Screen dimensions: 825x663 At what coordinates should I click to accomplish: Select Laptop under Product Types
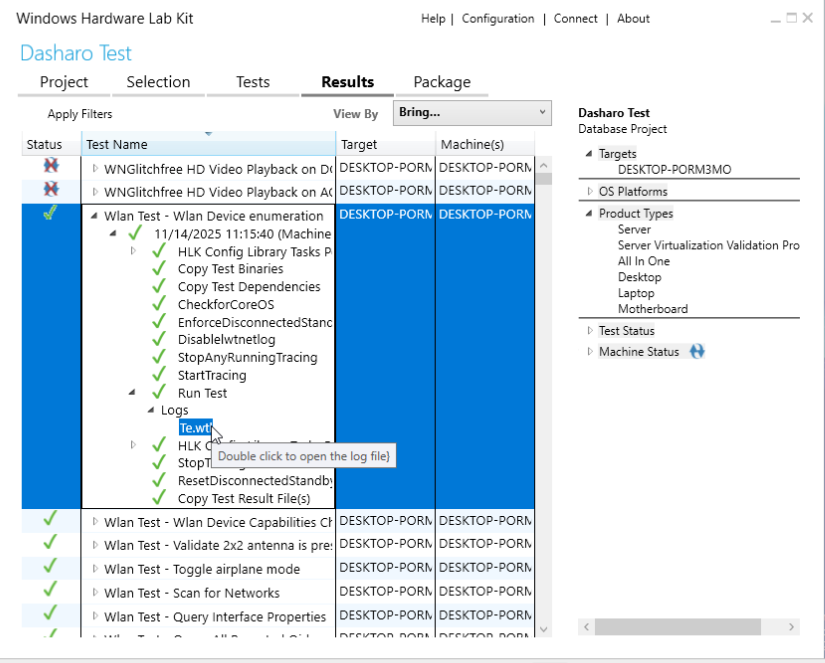tap(636, 293)
